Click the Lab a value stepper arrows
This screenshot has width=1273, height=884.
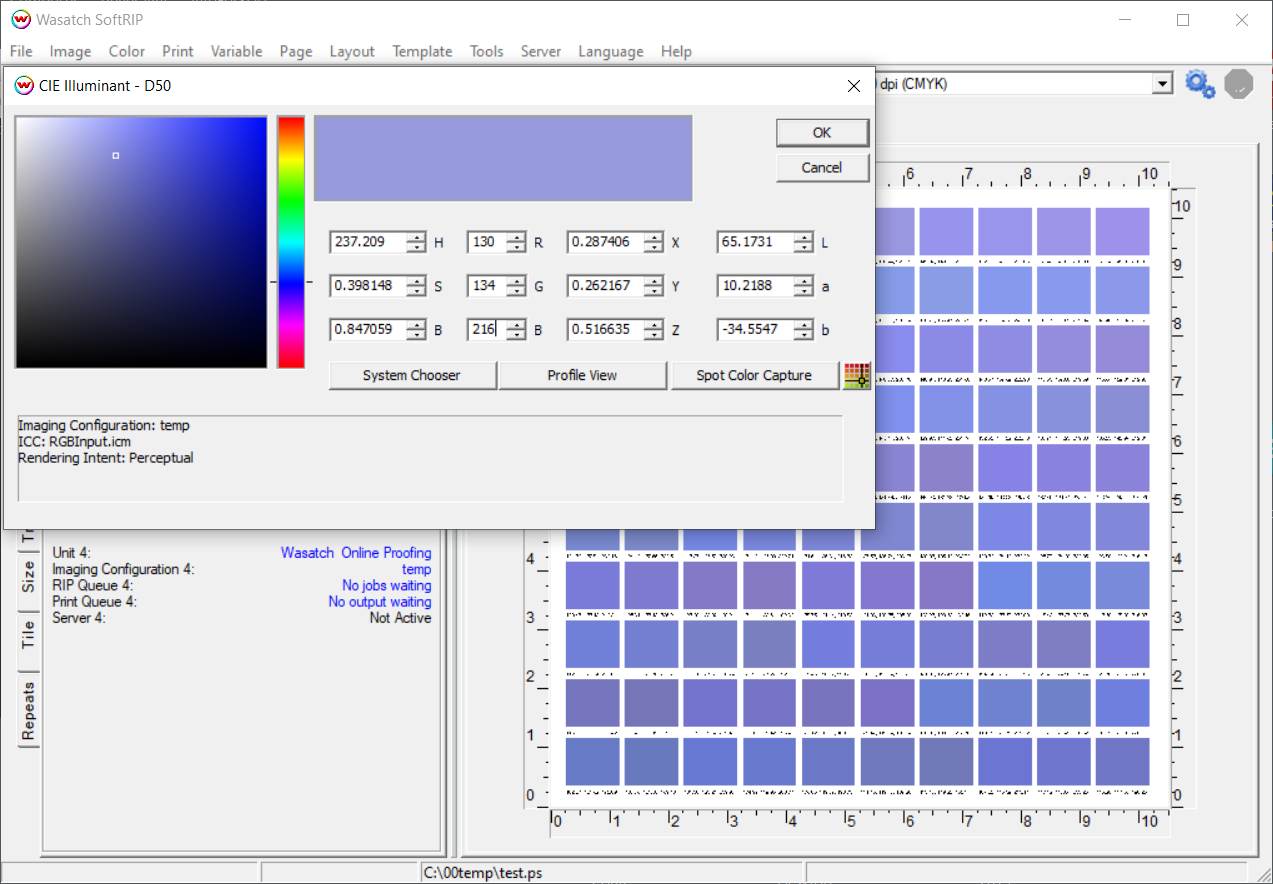click(803, 286)
